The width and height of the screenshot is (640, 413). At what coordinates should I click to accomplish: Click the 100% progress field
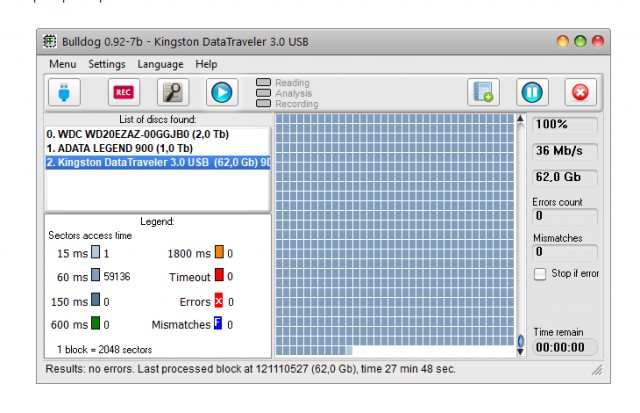[565, 124]
